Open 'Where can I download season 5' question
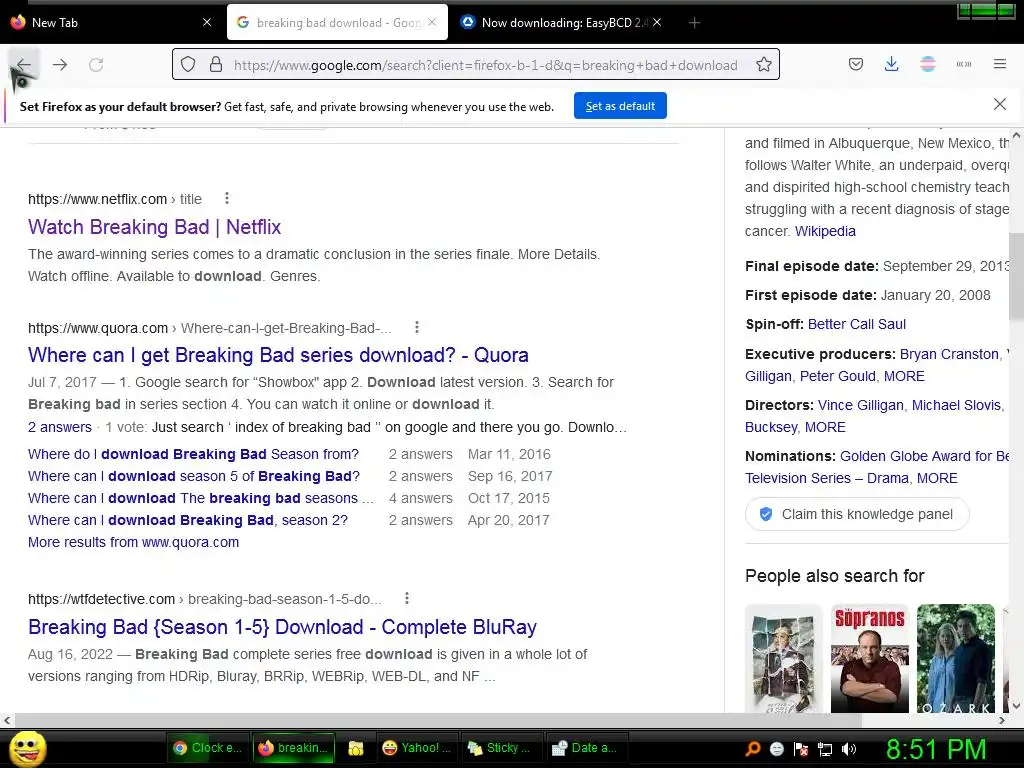 pyautogui.click(x=194, y=476)
